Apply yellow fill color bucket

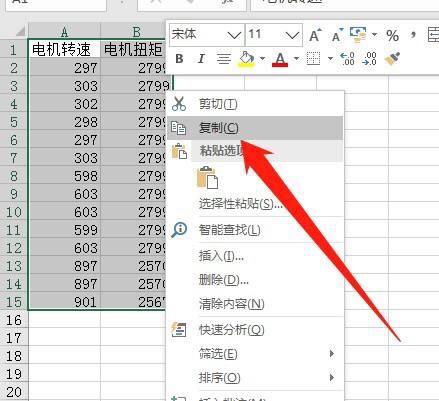coord(247,59)
